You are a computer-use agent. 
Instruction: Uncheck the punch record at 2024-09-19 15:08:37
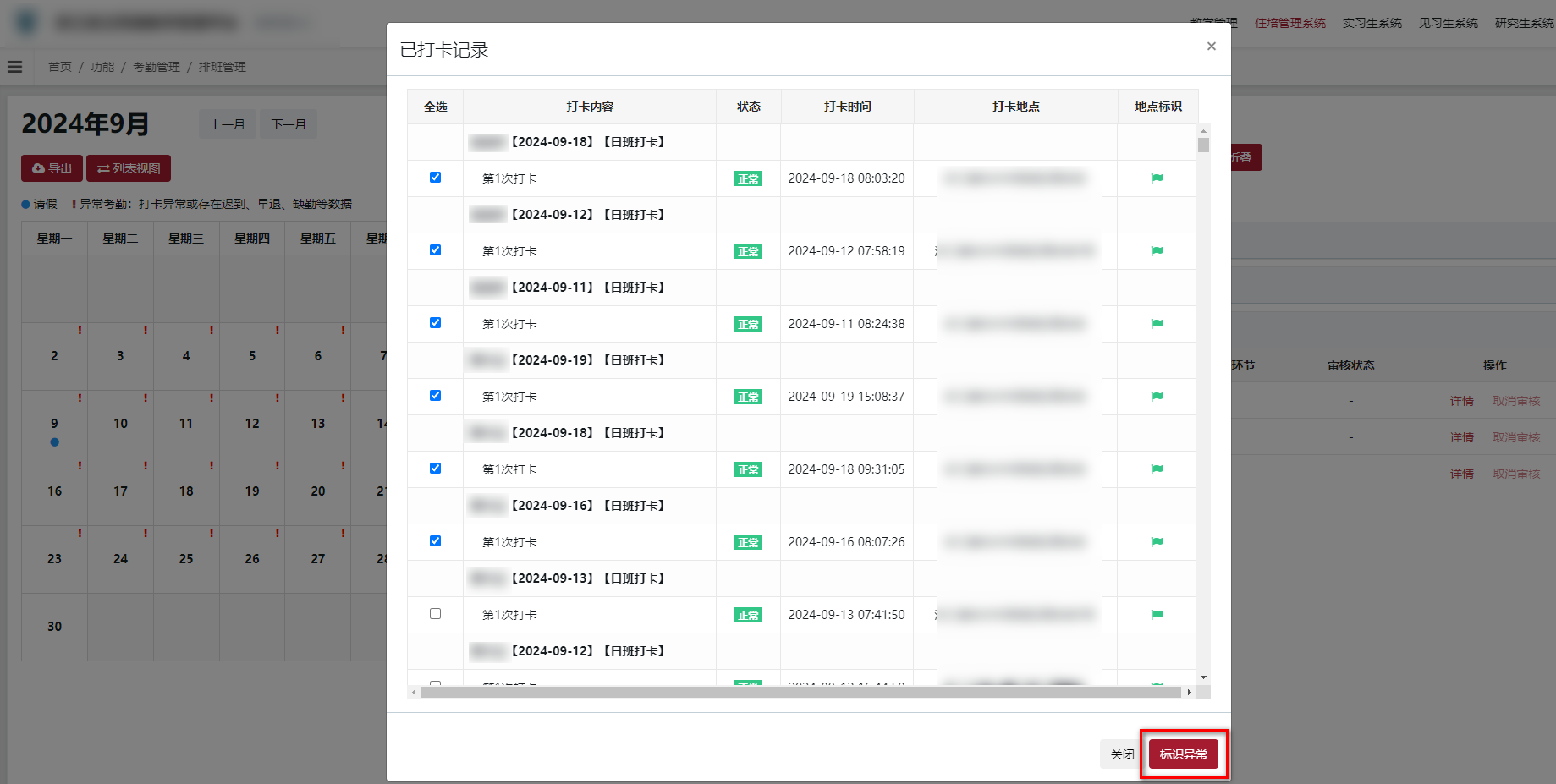tap(435, 395)
